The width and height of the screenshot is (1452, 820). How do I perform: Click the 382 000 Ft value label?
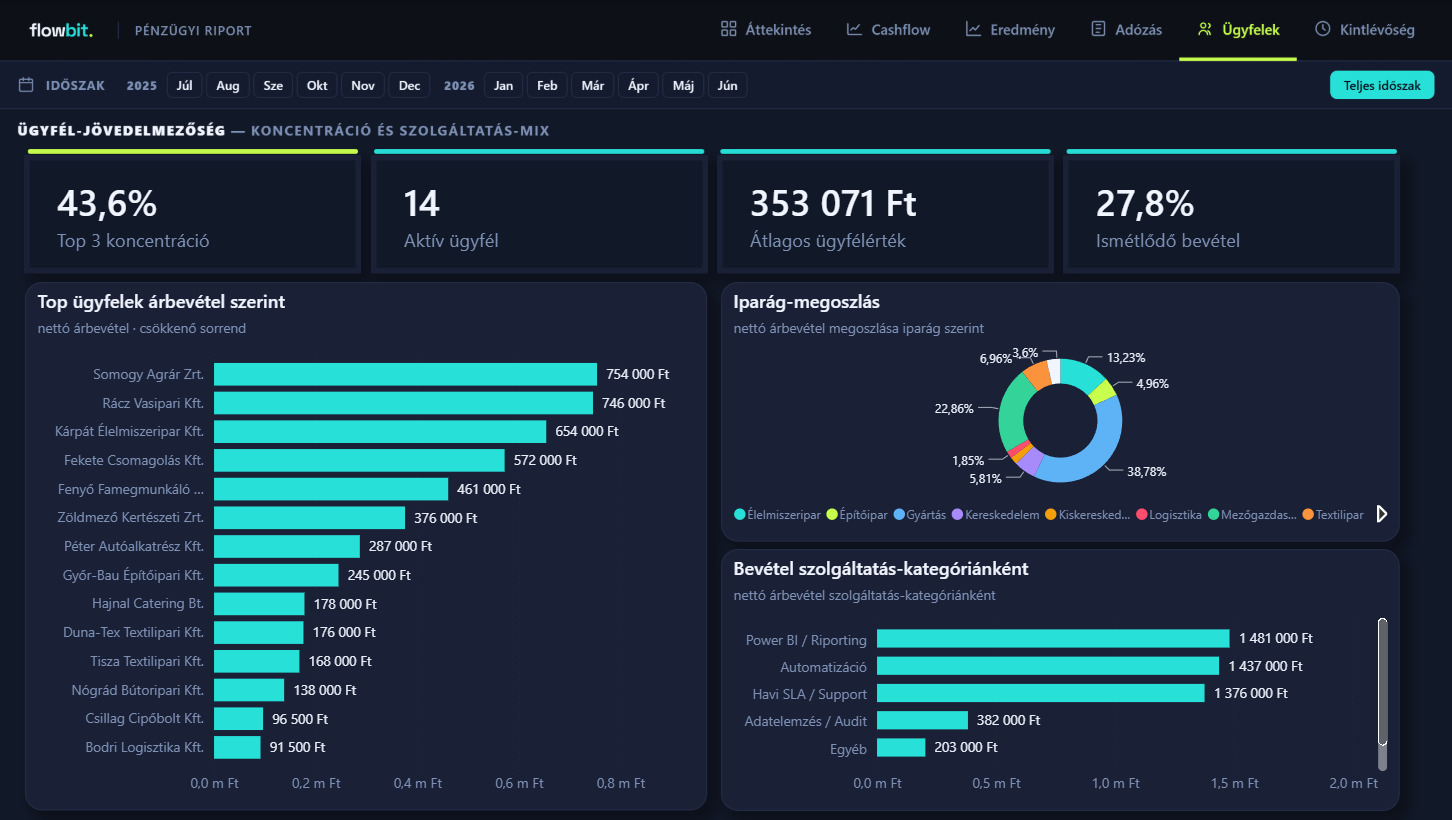(x=1009, y=720)
